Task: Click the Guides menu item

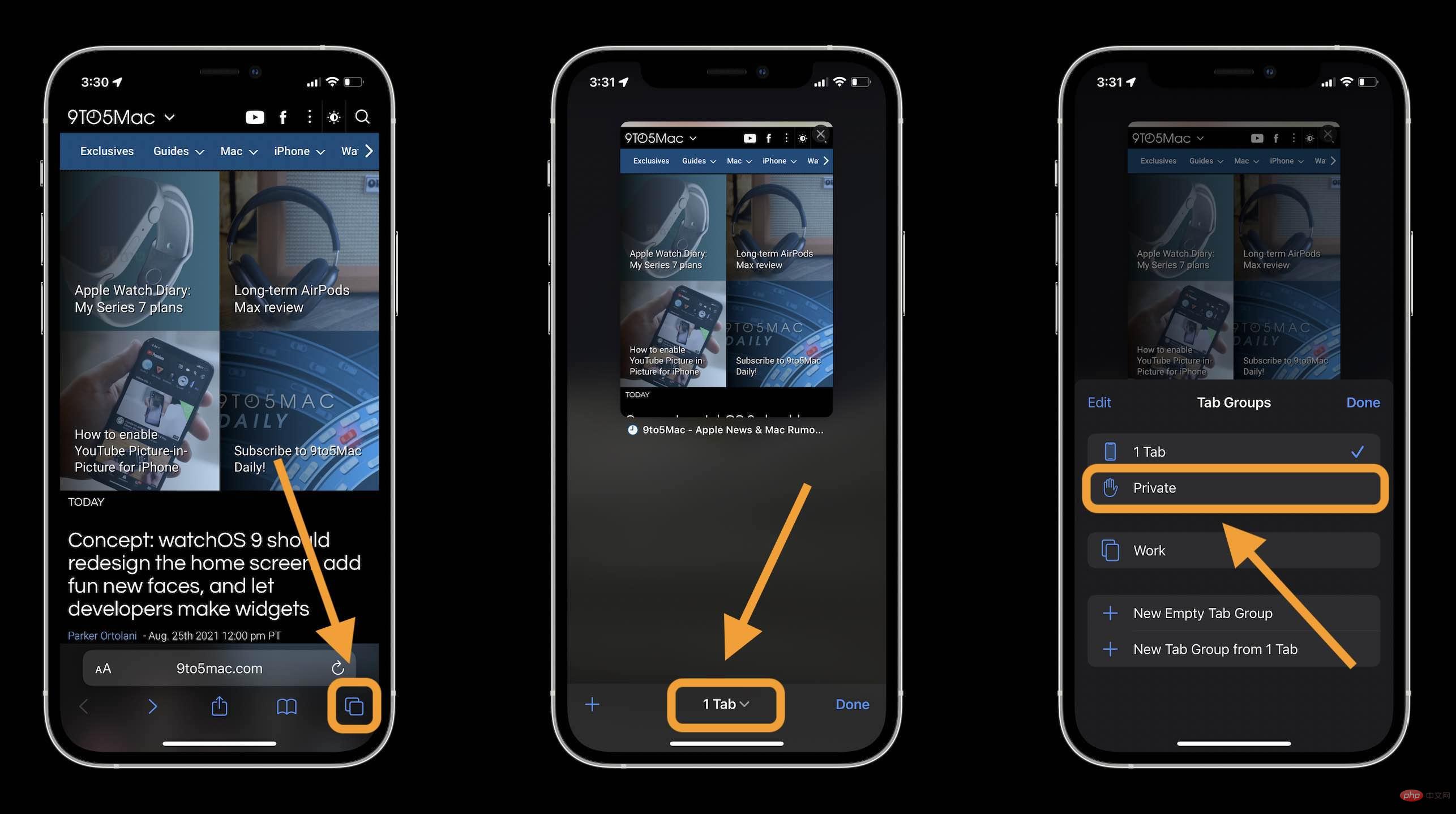Action: coord(172,151)
